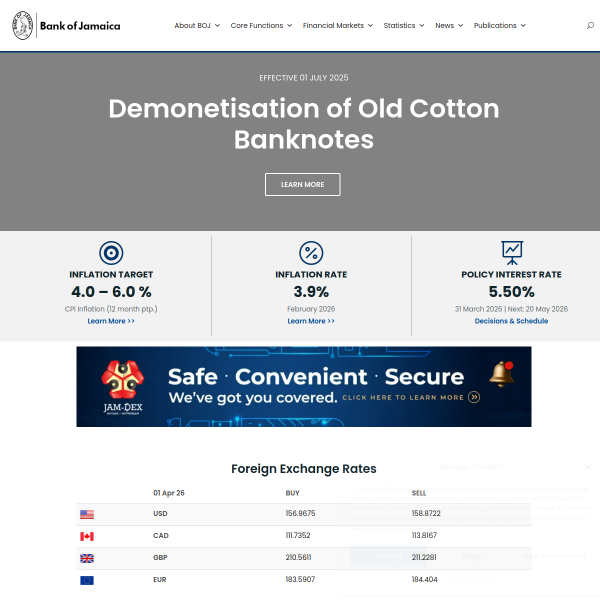The height and width of the screenshot is (600, 600).
Task: Expand the Core Functions dropdown
Action: [261, 26]
